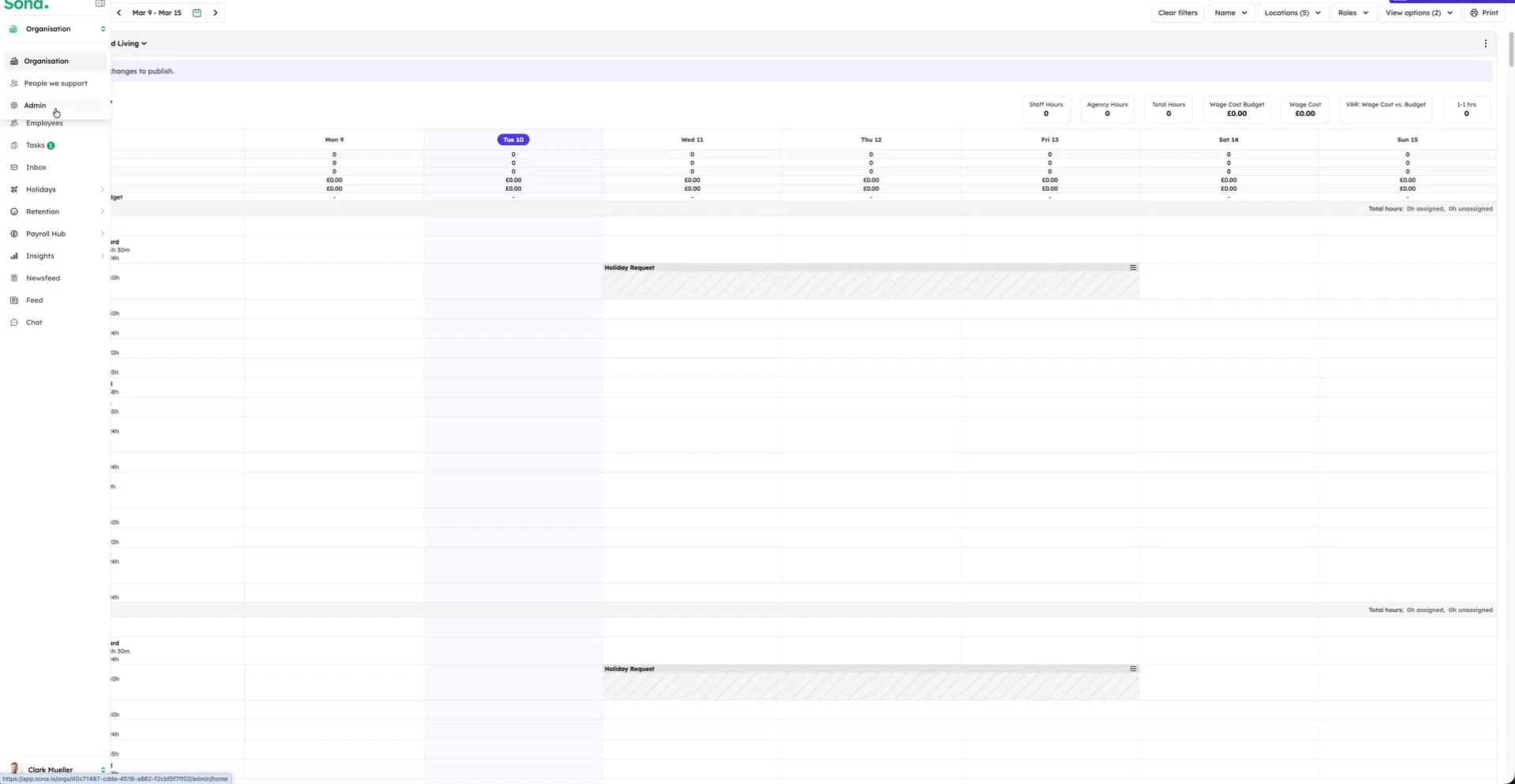
Task: Expand the Payroll Hub submenu chevron
Action: coord(103,233)
